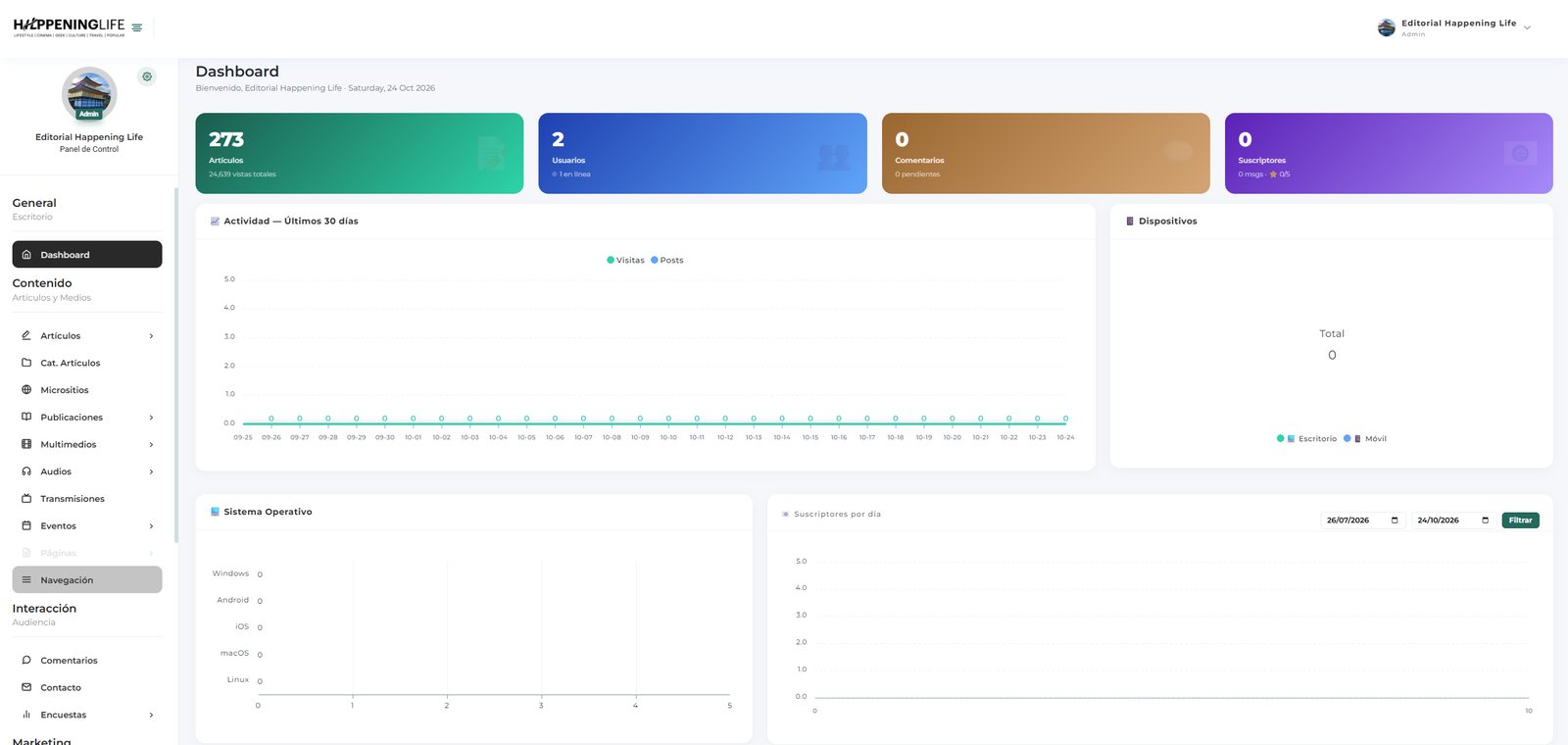Open Contacto envelope icon

pyautogui.click(x=26, y=687)
